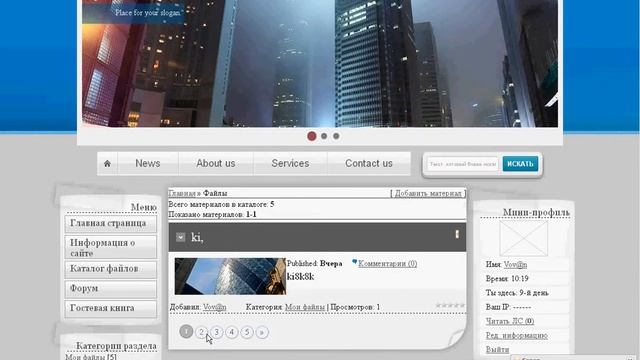Go to About us page
The height and width of the screenshot is (360, 640).
[216, 164]
